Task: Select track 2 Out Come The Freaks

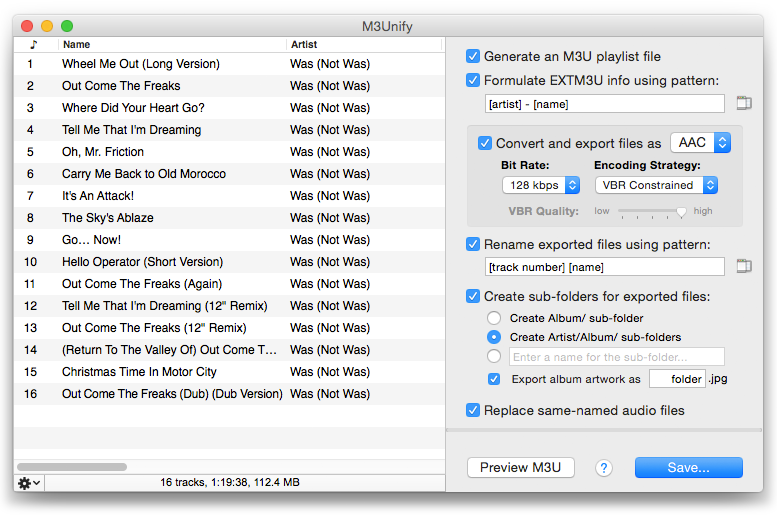Action: coord(229,86)
